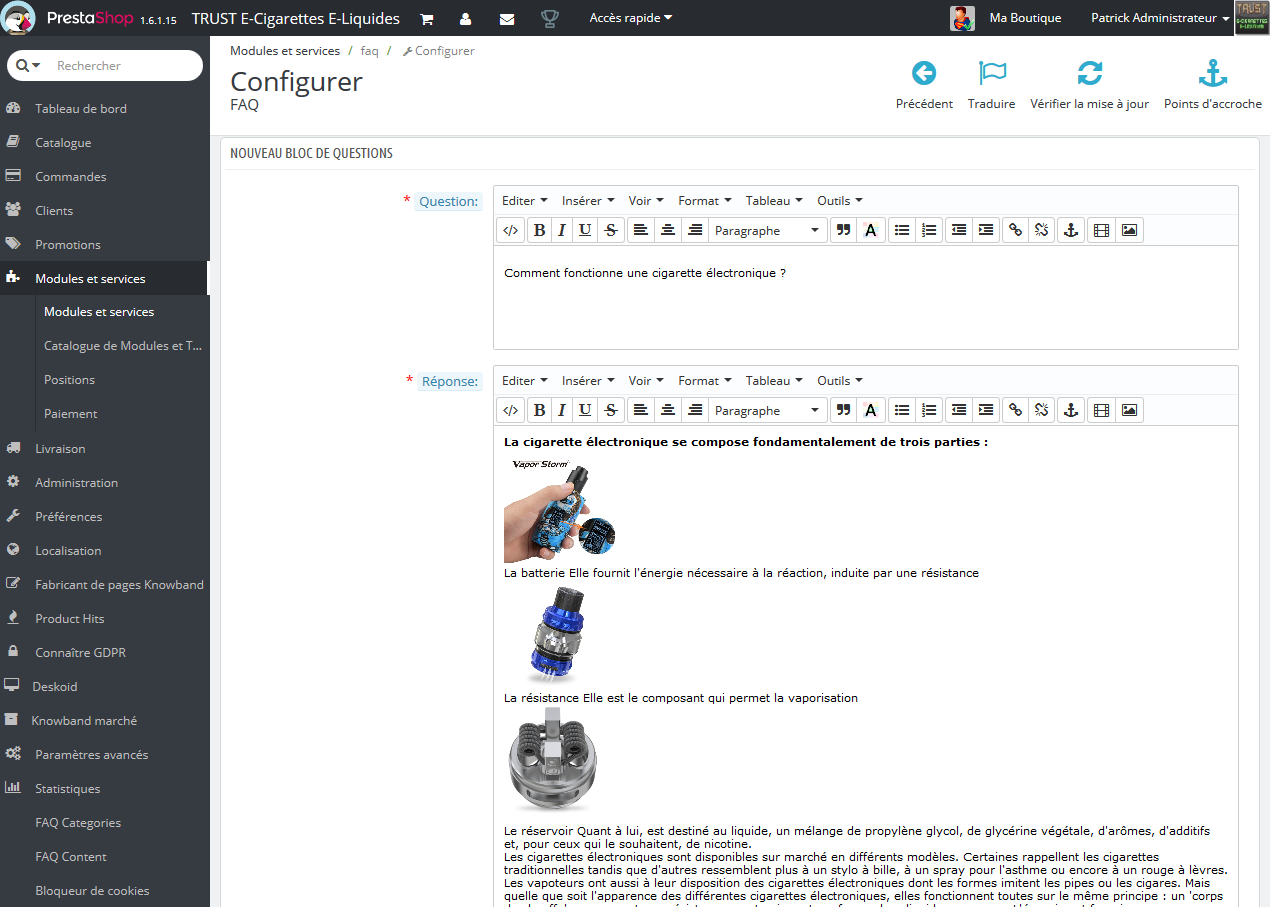Click Points d'accroche anchor button
Image resolution: width=1270 pixels, height=907 pixels.
click(x=1212, y=85)
